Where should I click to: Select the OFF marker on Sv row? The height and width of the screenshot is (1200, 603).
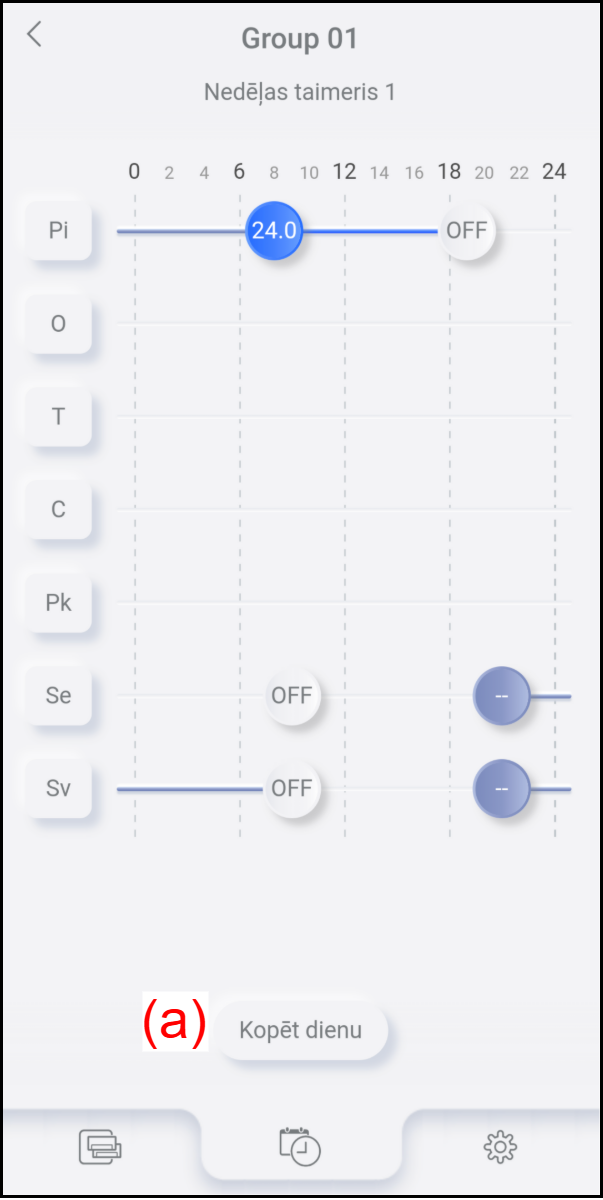coord(292,788)
